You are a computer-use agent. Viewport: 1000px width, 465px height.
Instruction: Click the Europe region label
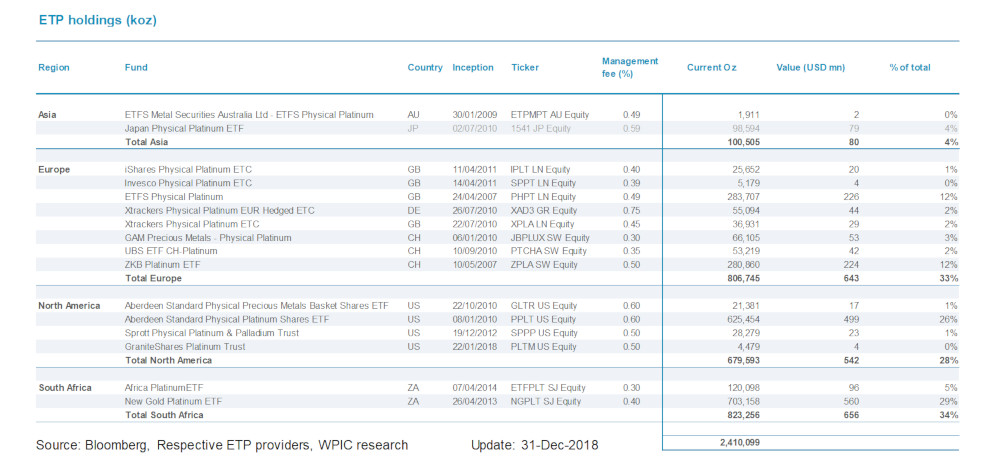54,170
